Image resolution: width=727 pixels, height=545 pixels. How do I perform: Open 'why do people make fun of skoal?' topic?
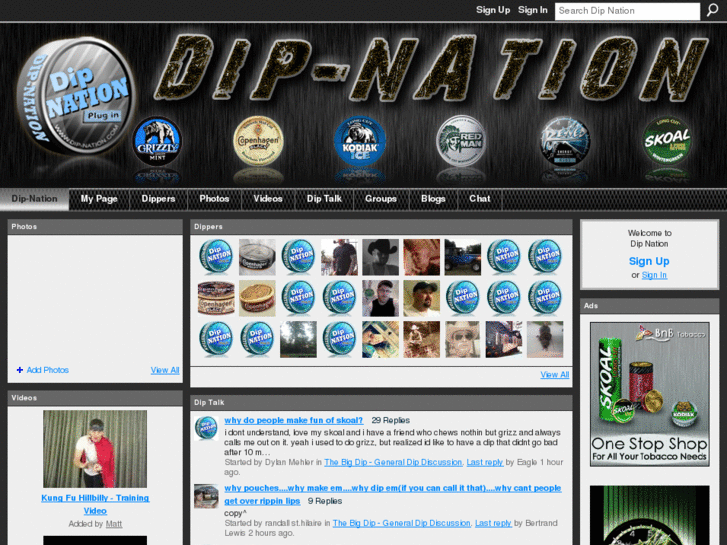pyautogui.click(x=293, y=420)
